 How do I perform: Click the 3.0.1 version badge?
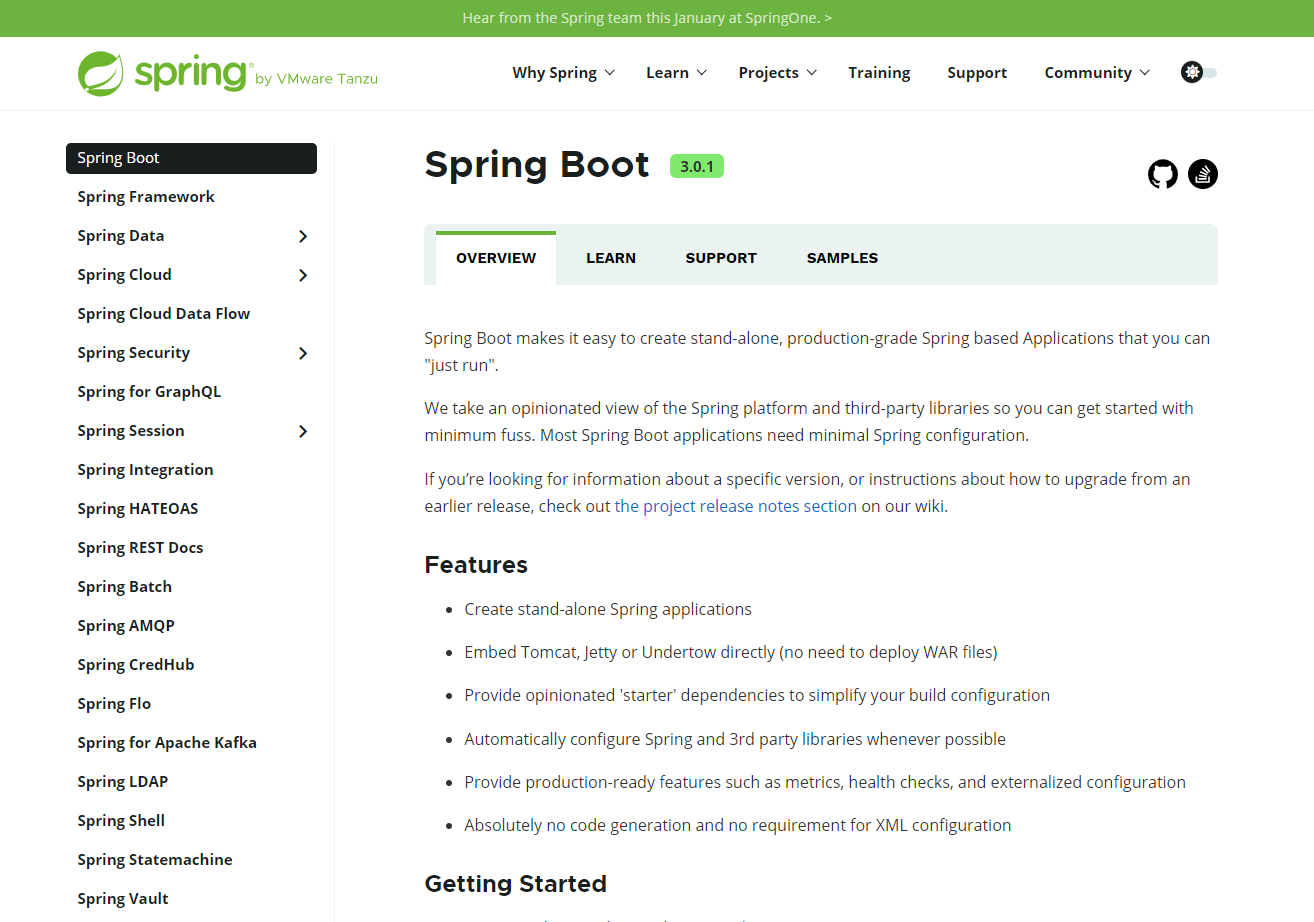[x=697, y=166]
